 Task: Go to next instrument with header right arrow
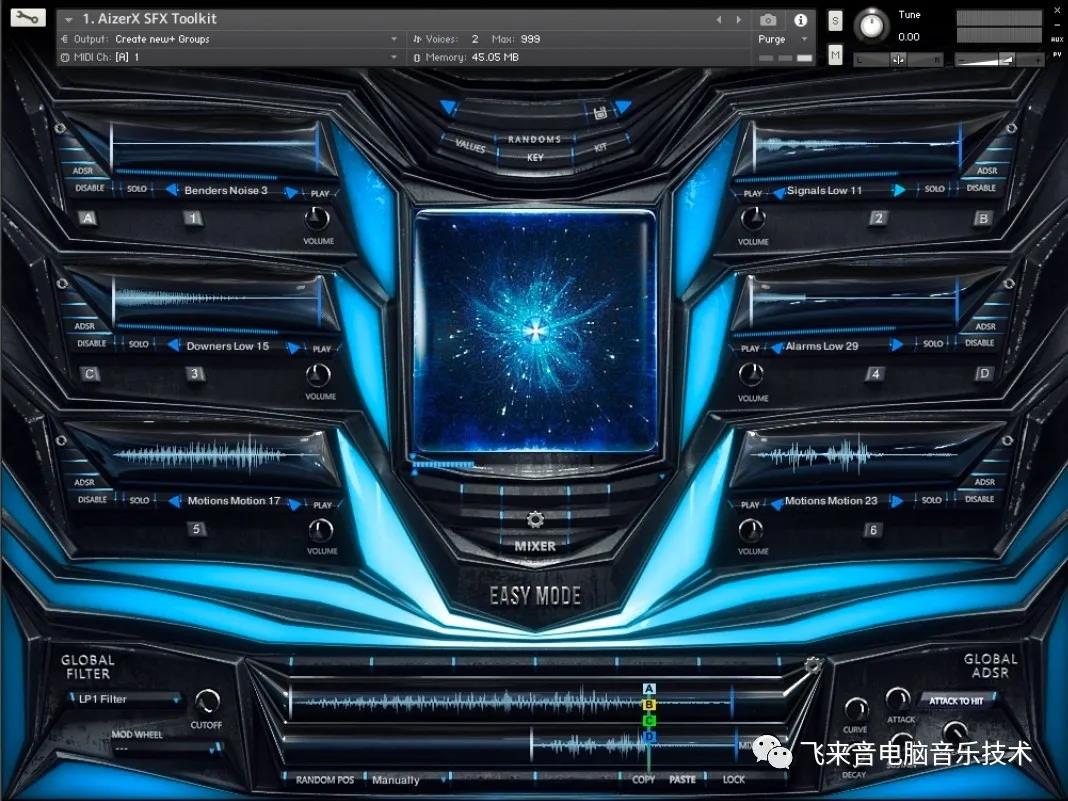739,20
